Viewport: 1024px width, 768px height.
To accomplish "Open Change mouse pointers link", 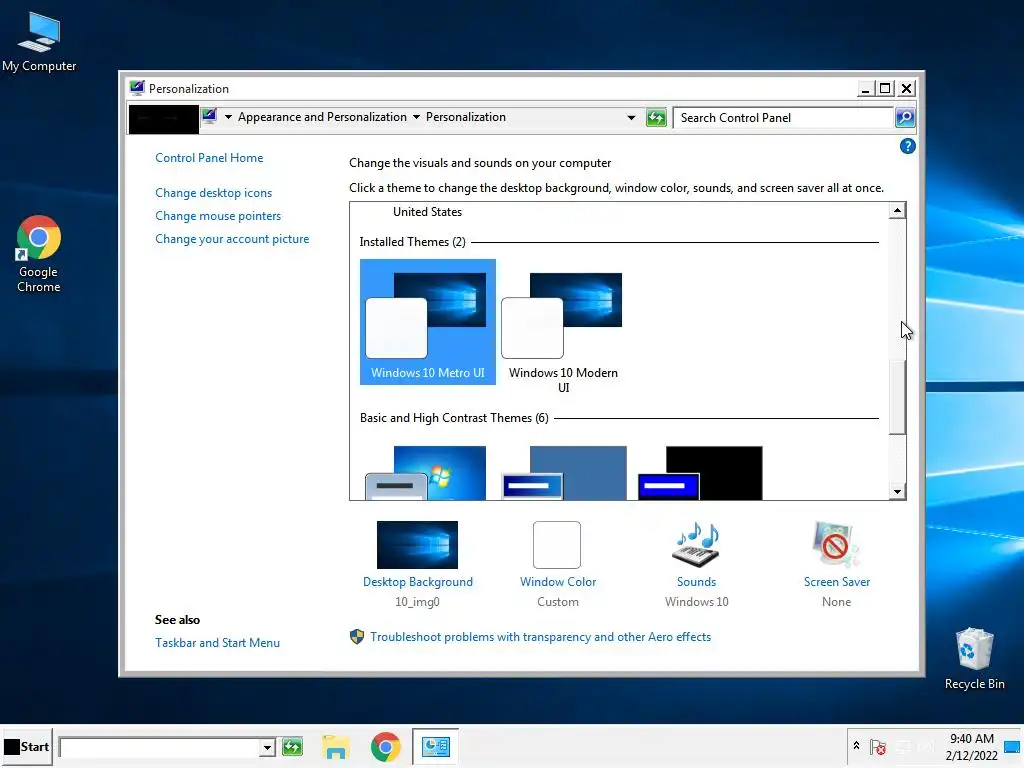I will 218,216.
